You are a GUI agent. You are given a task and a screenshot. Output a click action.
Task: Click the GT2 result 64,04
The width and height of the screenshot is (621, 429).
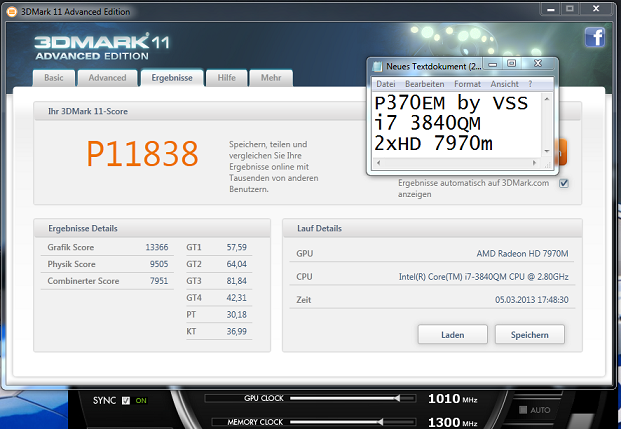(236, 264)
